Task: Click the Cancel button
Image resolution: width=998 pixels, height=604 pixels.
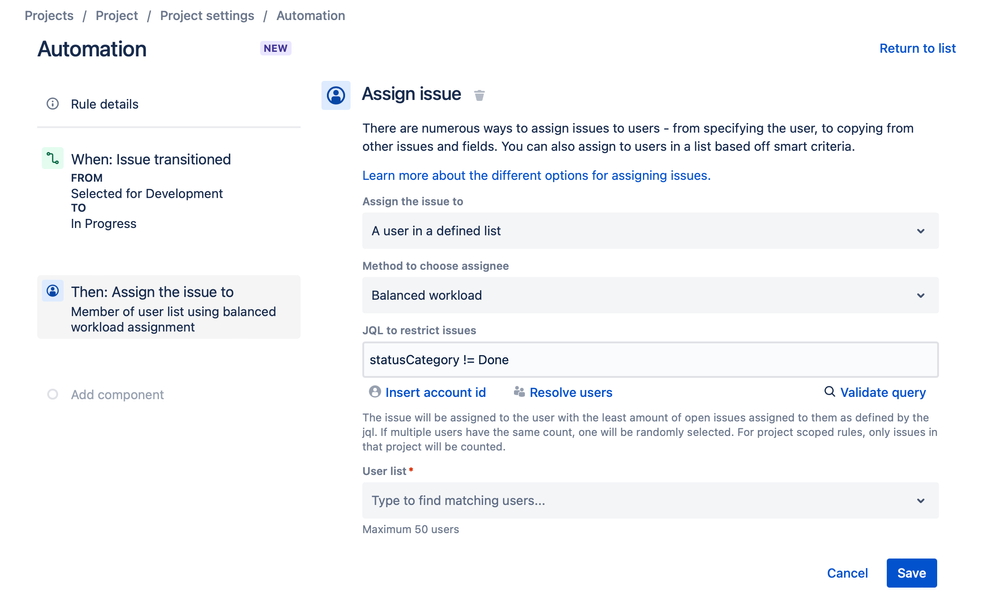Action: 847,573
